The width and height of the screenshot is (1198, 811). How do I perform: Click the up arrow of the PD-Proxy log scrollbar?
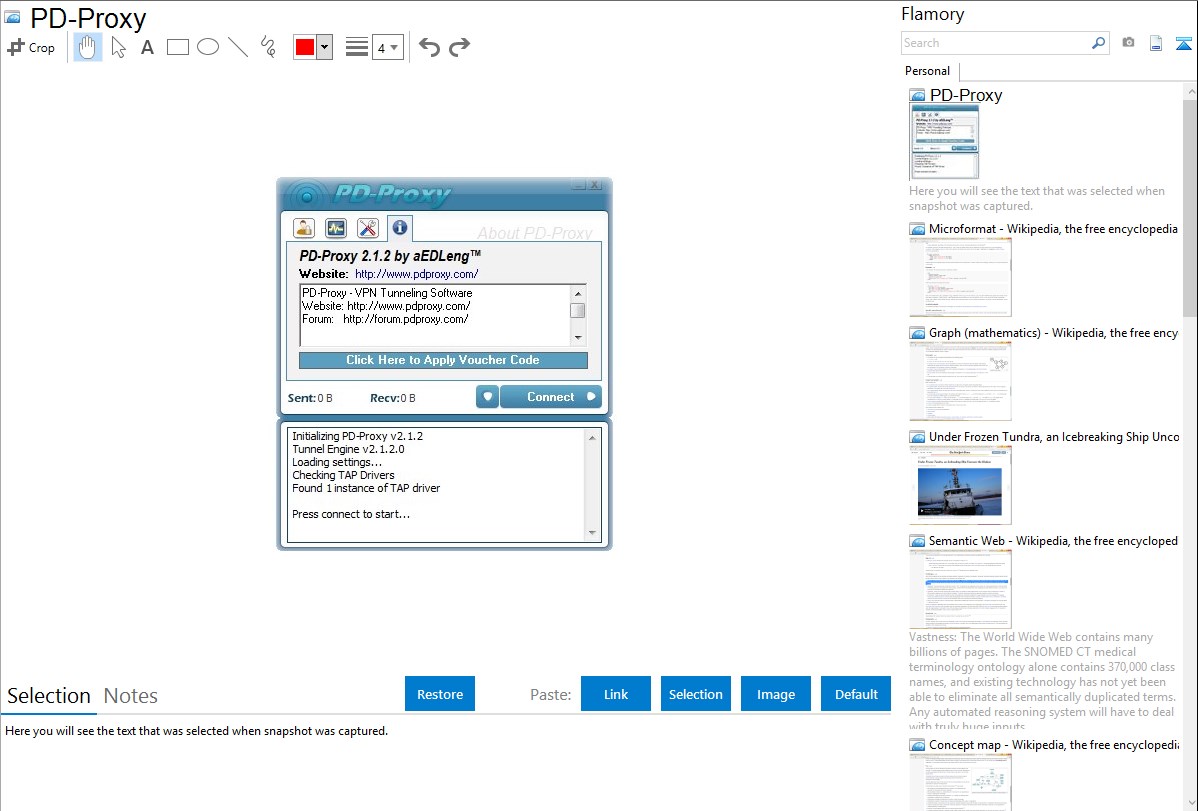click(592, 437)
